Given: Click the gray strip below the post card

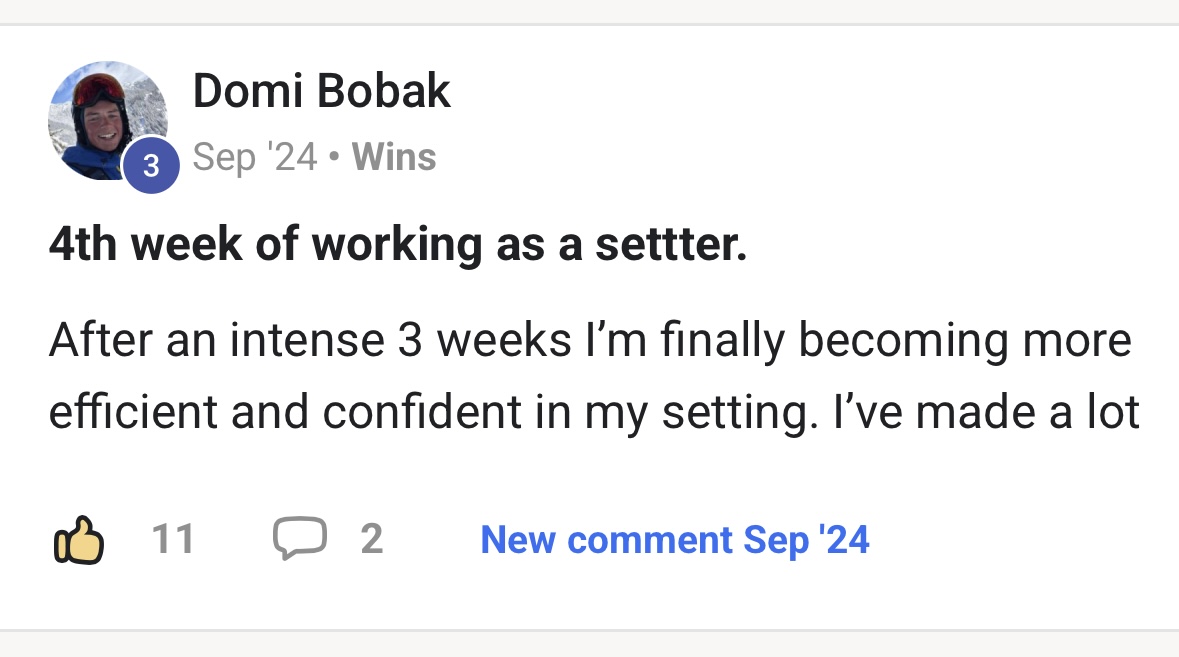Looking at the screenshot, I should [589, 645].
